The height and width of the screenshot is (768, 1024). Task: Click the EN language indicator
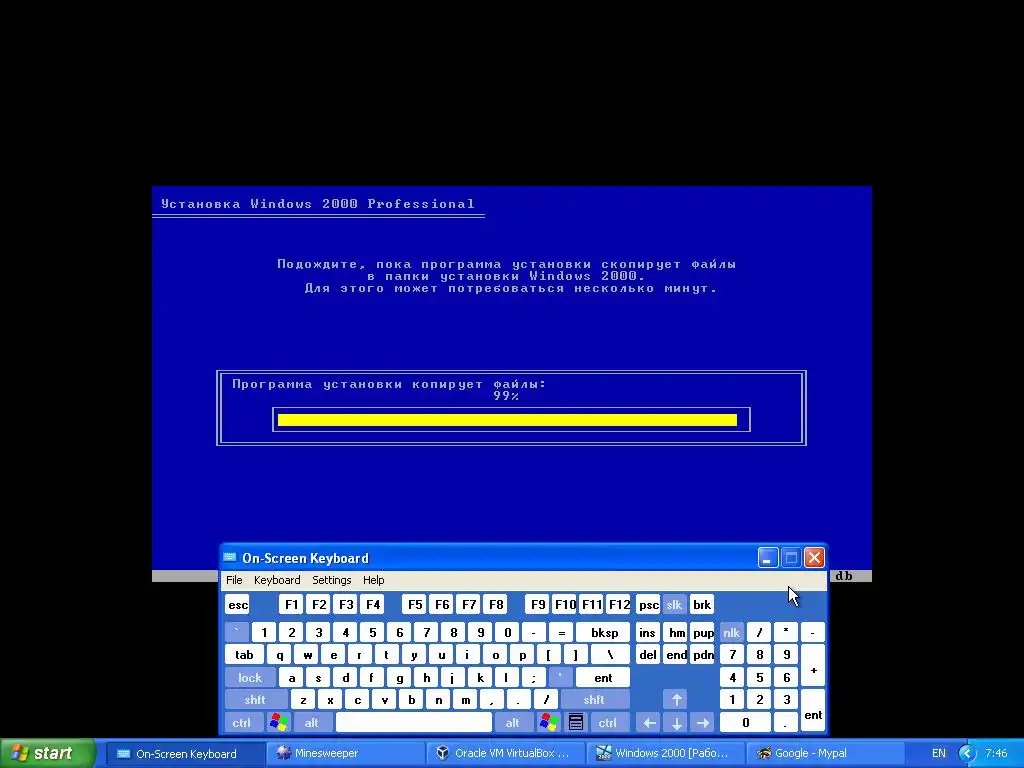(938, 753)
